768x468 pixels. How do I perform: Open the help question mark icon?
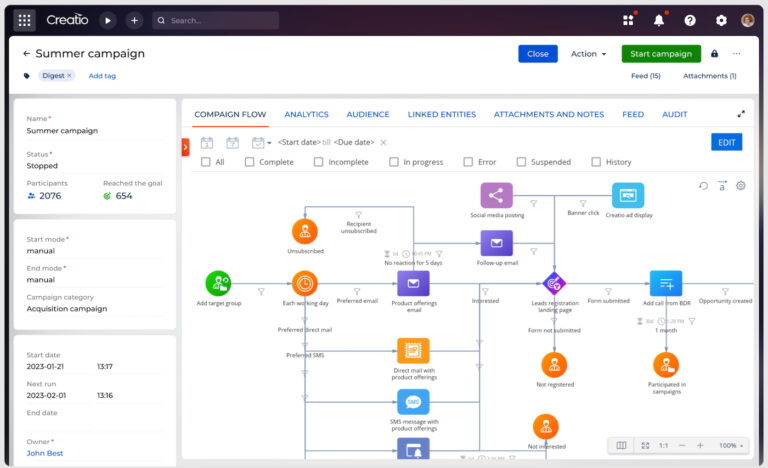tap(690, 20)
